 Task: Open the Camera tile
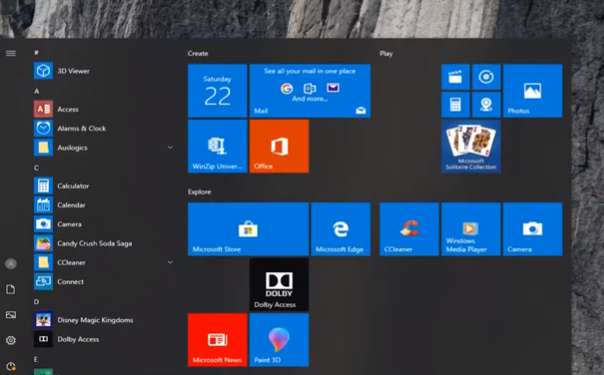click(533, 229)
